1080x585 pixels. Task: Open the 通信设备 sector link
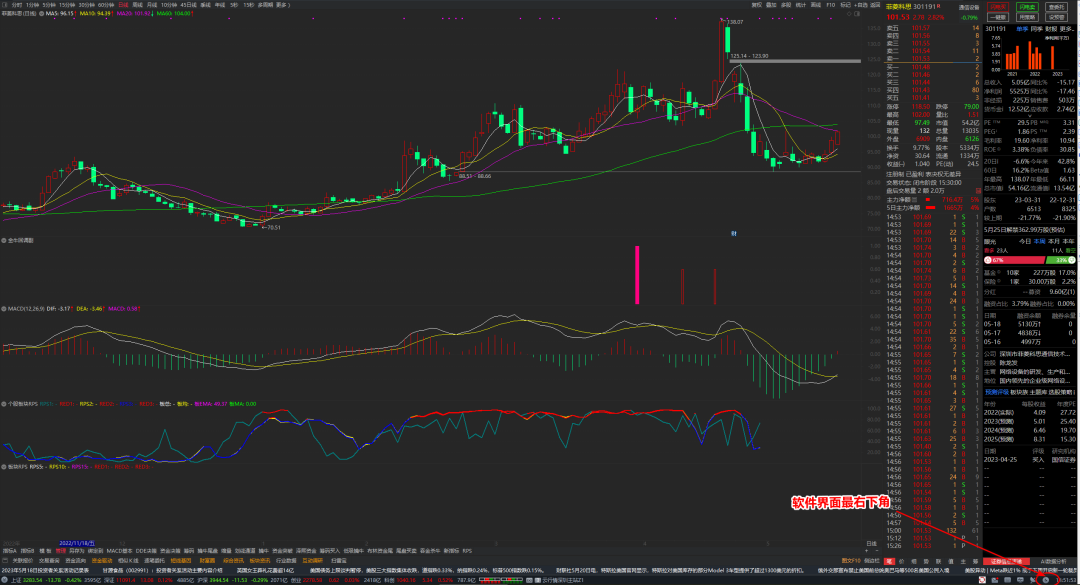click(x=969, y=8)
